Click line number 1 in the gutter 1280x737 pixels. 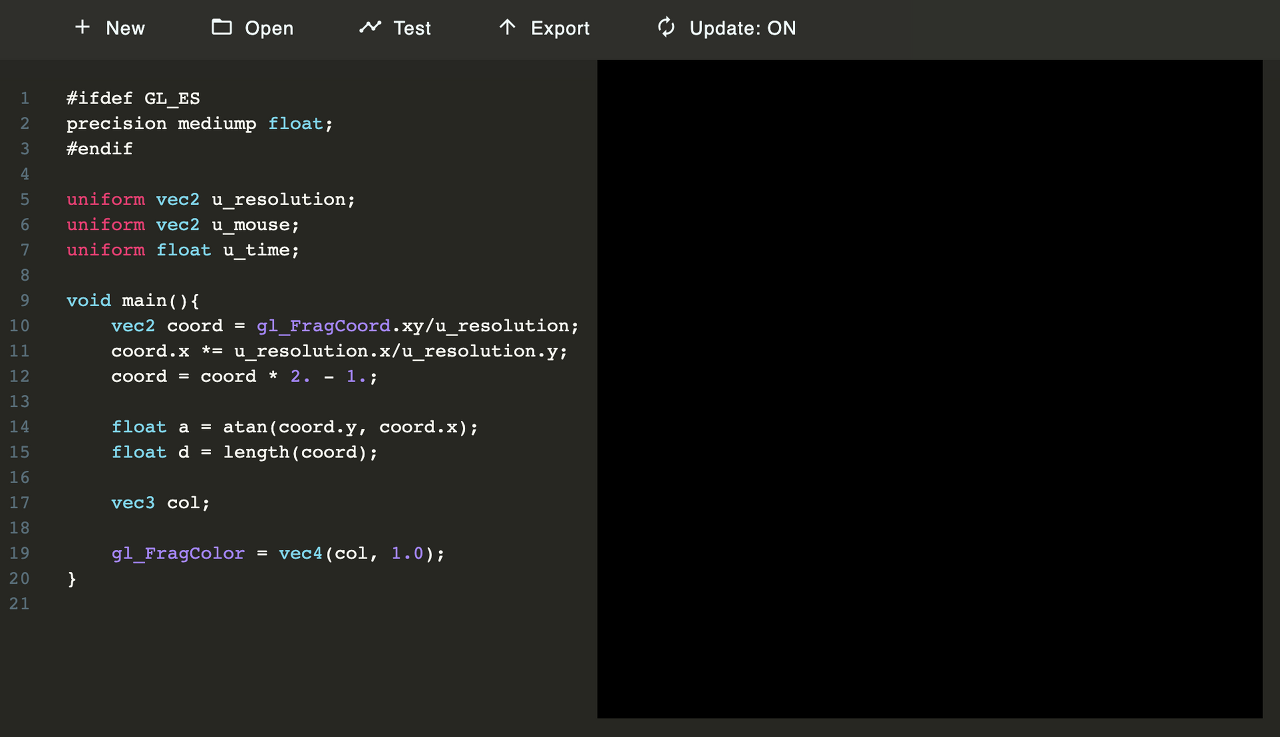tap(25, 98)
